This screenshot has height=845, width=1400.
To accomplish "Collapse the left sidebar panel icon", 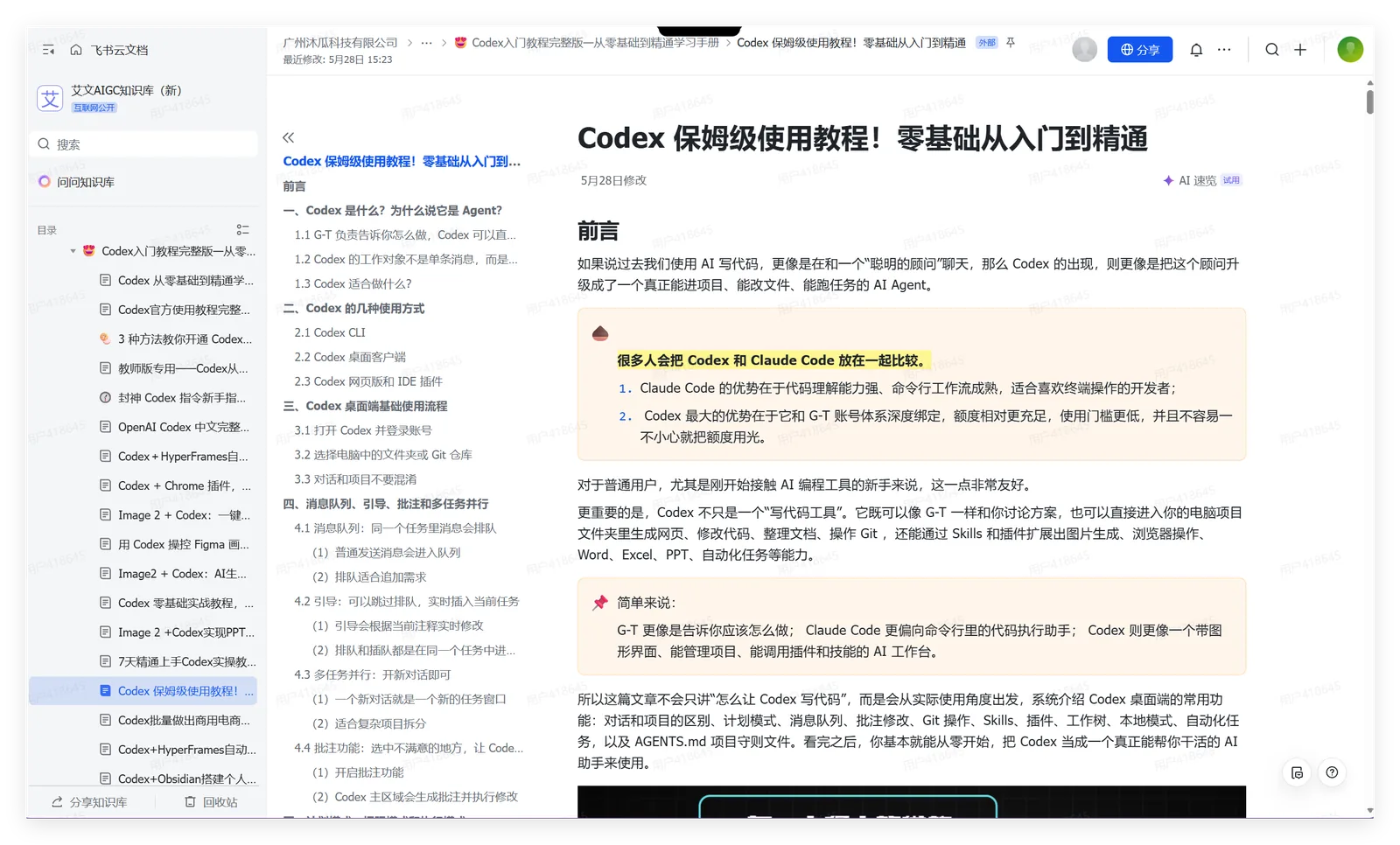I will (48, 50).
